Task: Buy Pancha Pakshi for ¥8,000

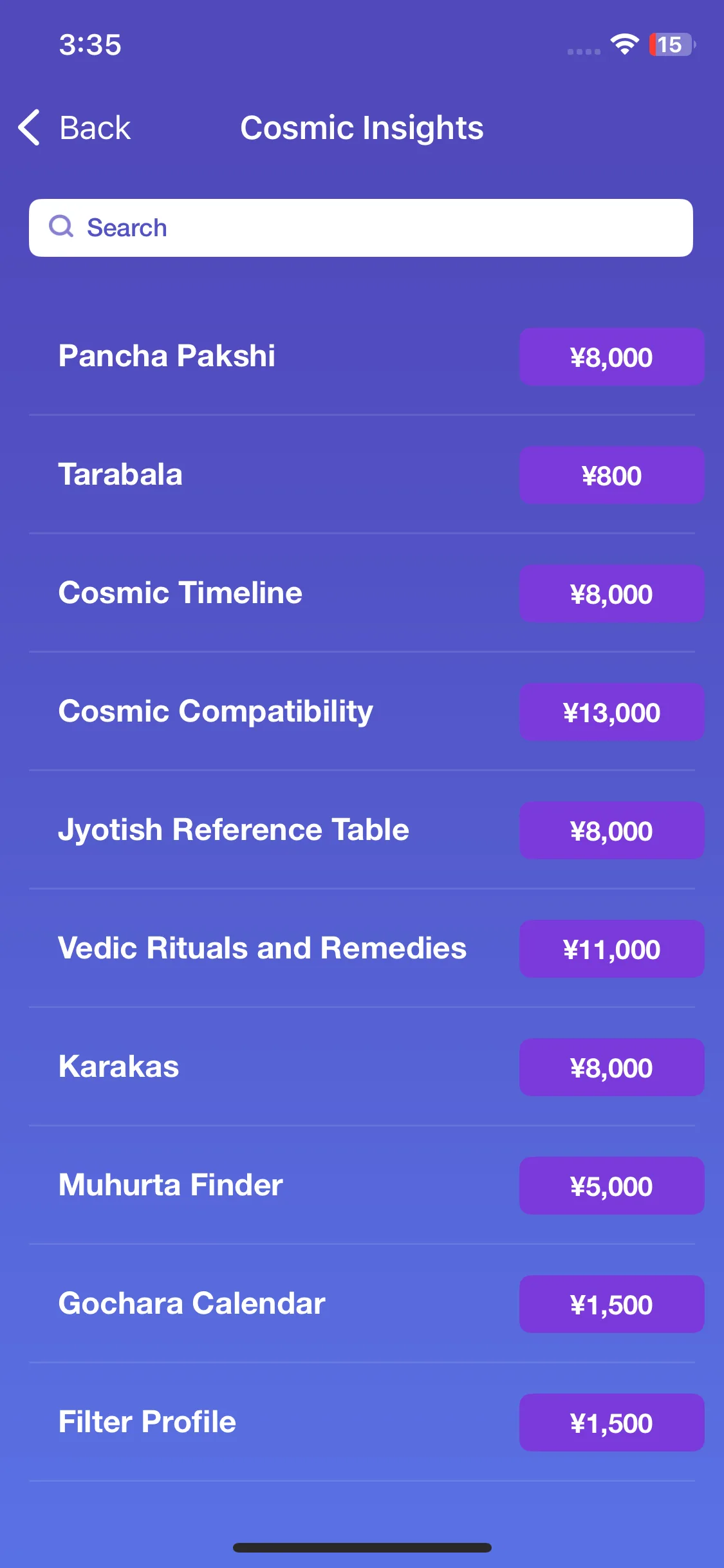Action: click(611, 357)
